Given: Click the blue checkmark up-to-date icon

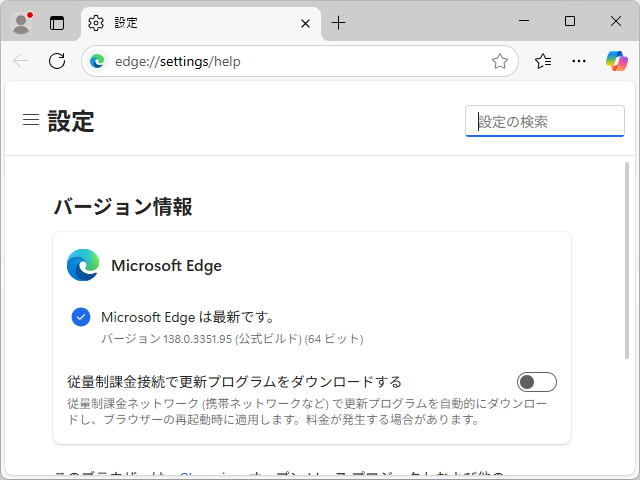Looking at the screenshot, I should click(81, 317).
